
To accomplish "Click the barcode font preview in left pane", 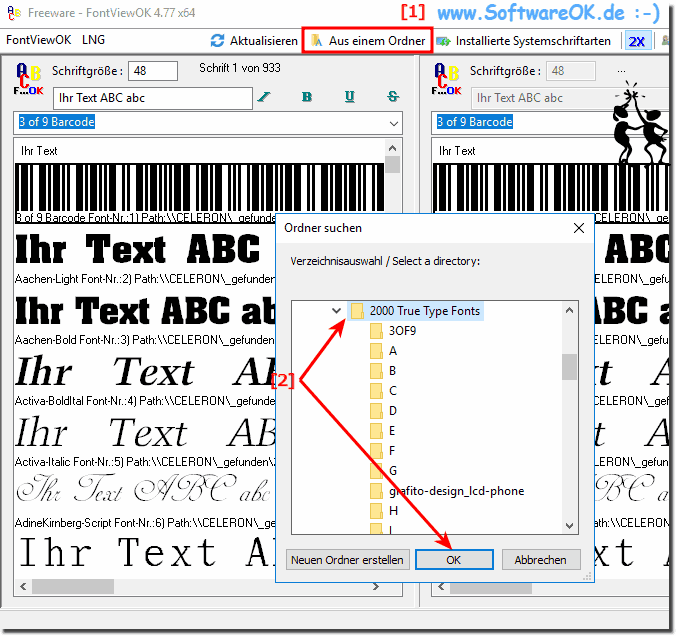I will 199,188.
